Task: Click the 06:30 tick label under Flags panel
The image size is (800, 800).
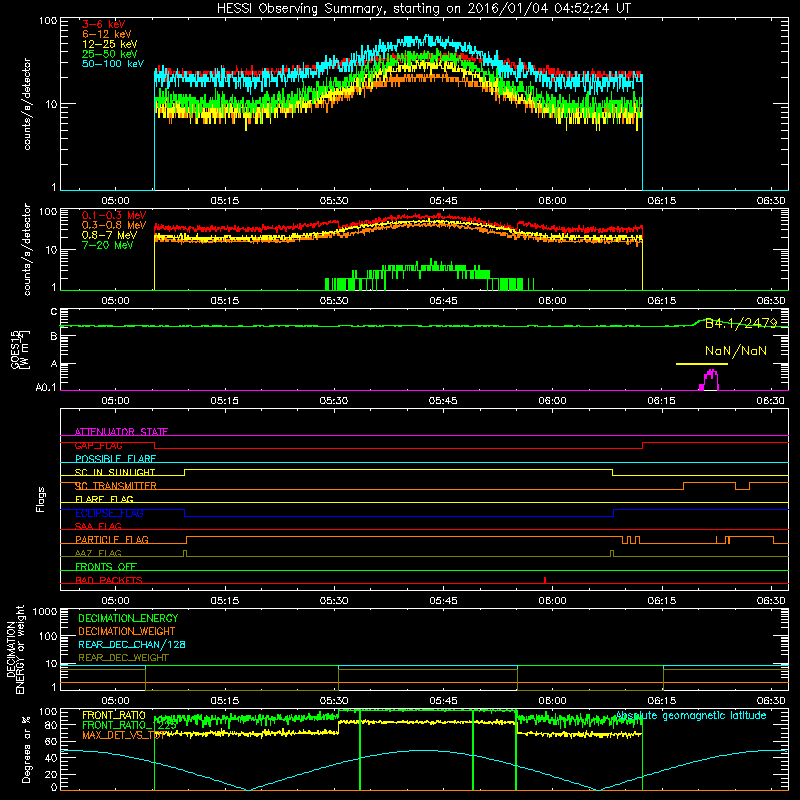Action: [771, 601]
